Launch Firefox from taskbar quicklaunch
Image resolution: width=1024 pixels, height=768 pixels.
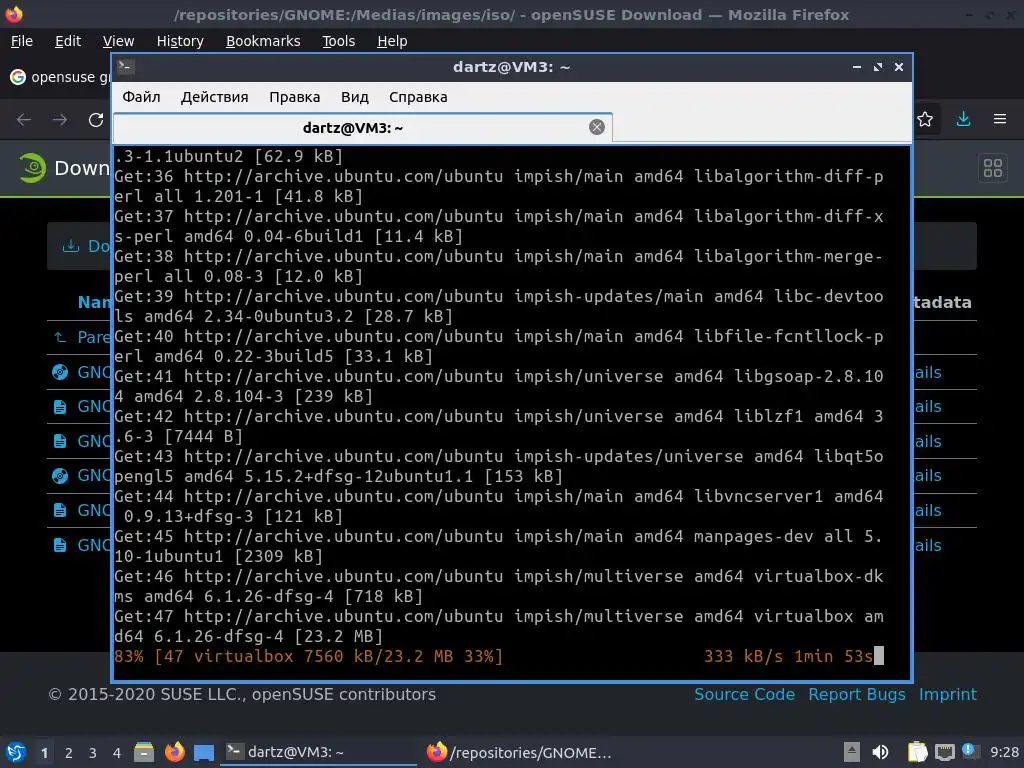click(174, 752)
